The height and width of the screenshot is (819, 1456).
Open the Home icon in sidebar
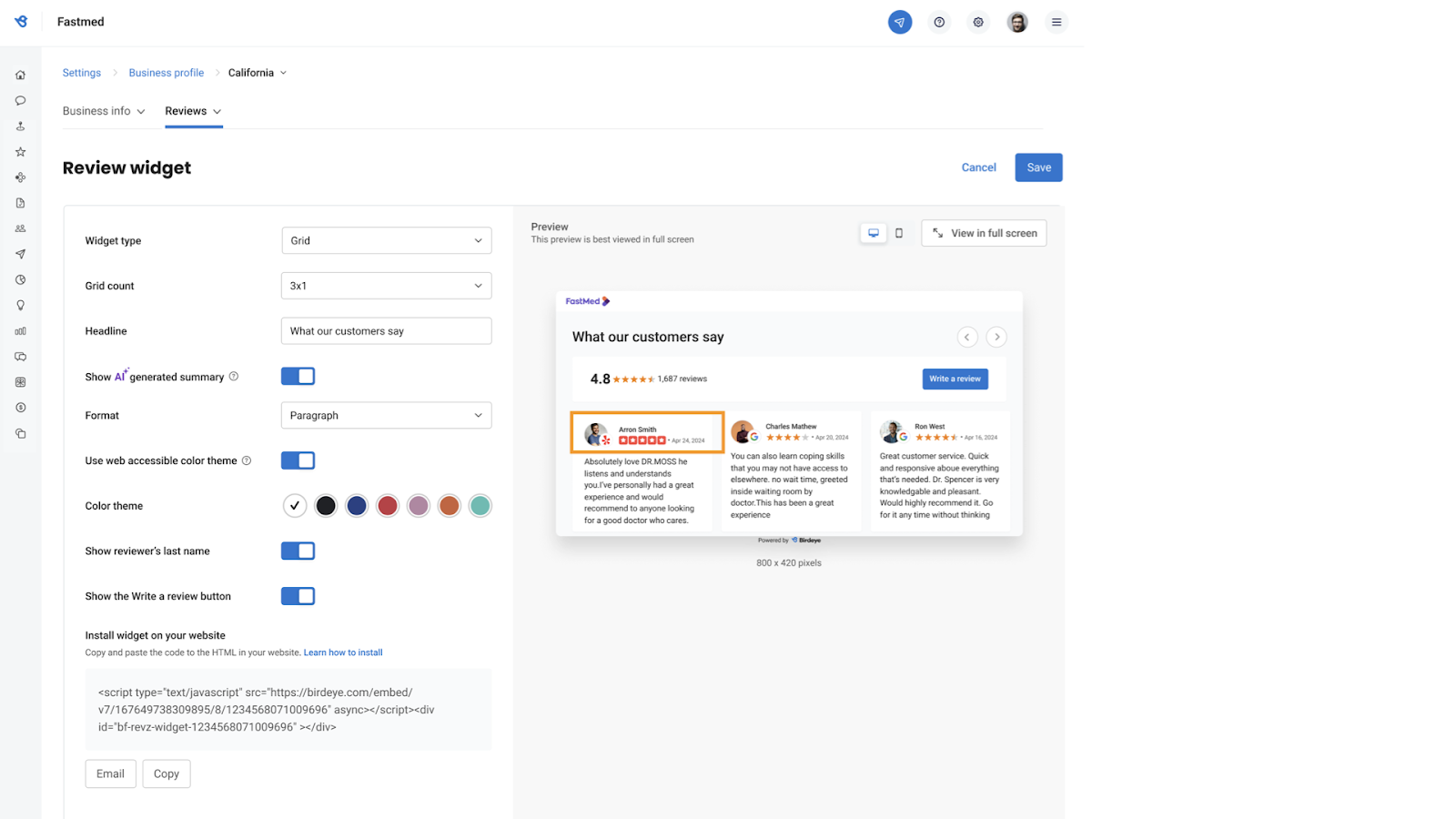(20, 75)
